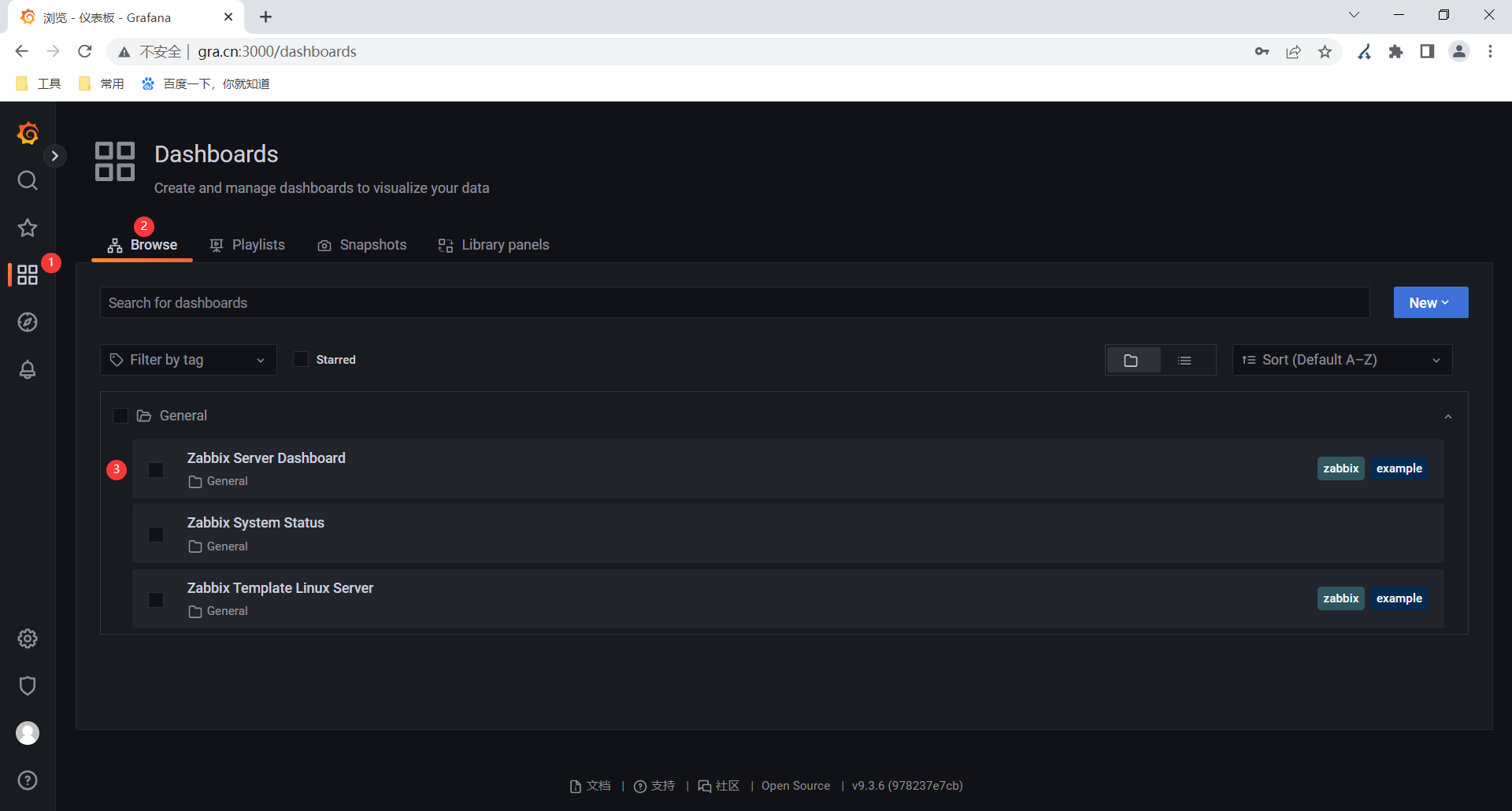Open the Zabbix System Status dashboard

(x=255, y=522)
